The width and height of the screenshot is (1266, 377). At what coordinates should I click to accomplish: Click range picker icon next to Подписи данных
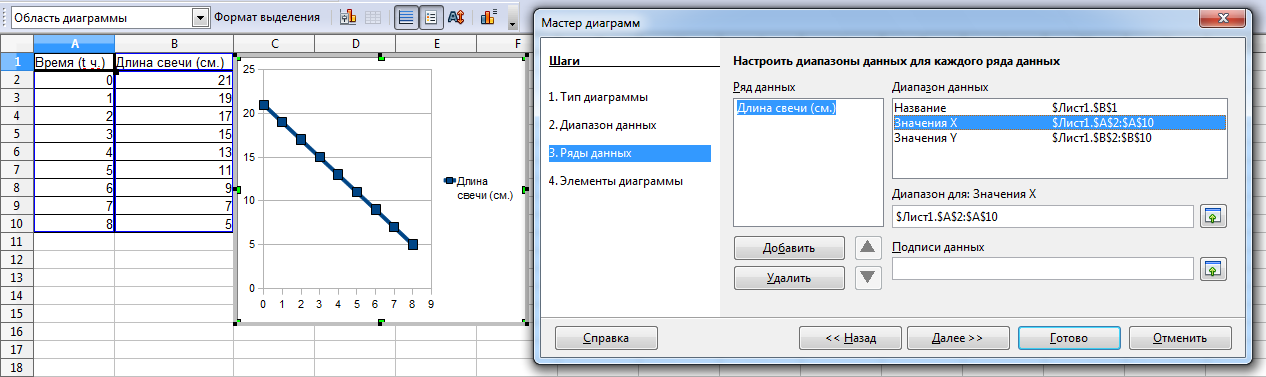point(1213,268)
